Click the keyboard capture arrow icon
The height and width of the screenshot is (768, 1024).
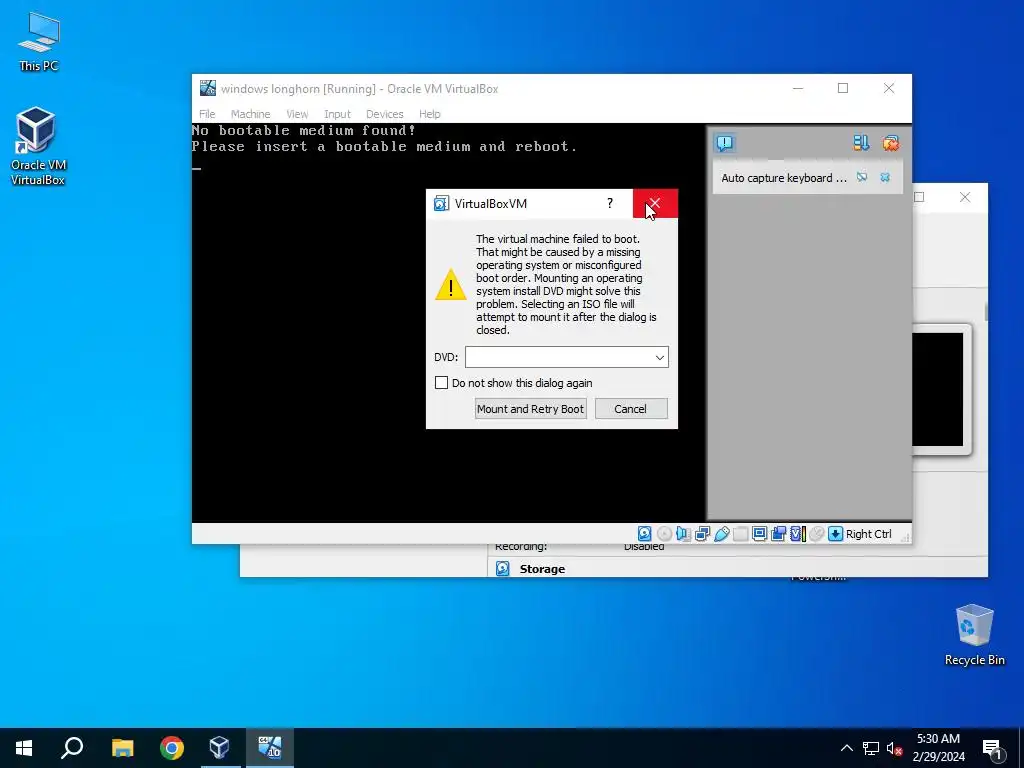pos(835,534)
